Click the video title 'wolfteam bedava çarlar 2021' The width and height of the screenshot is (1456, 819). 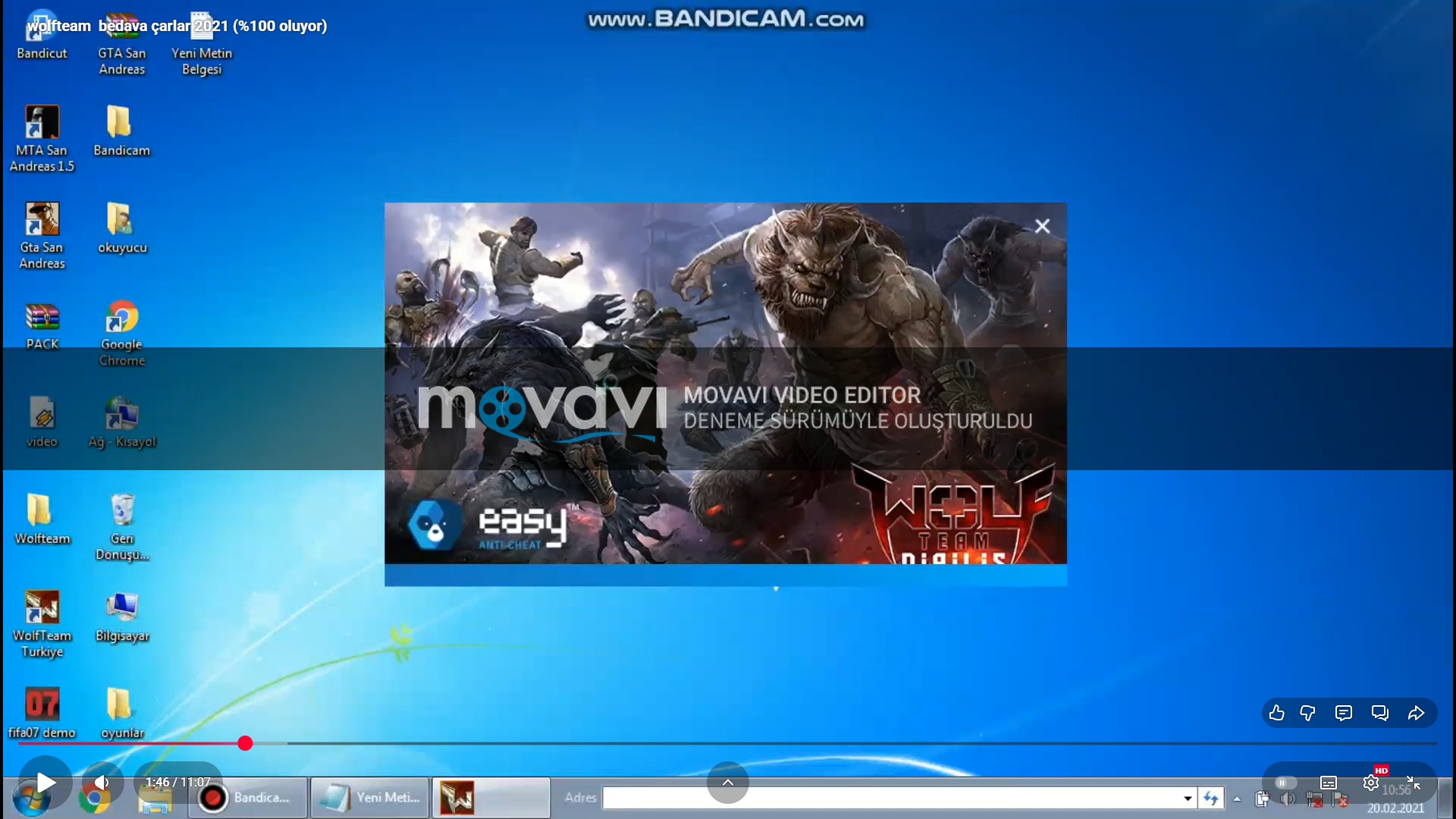pyautogui.click(x=177, y=26)
